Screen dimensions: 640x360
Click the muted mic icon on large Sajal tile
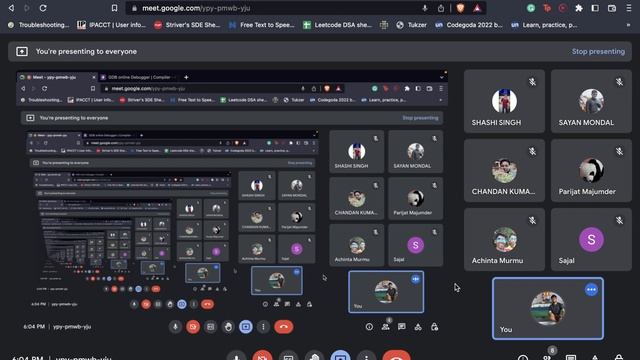pos(619,220)
